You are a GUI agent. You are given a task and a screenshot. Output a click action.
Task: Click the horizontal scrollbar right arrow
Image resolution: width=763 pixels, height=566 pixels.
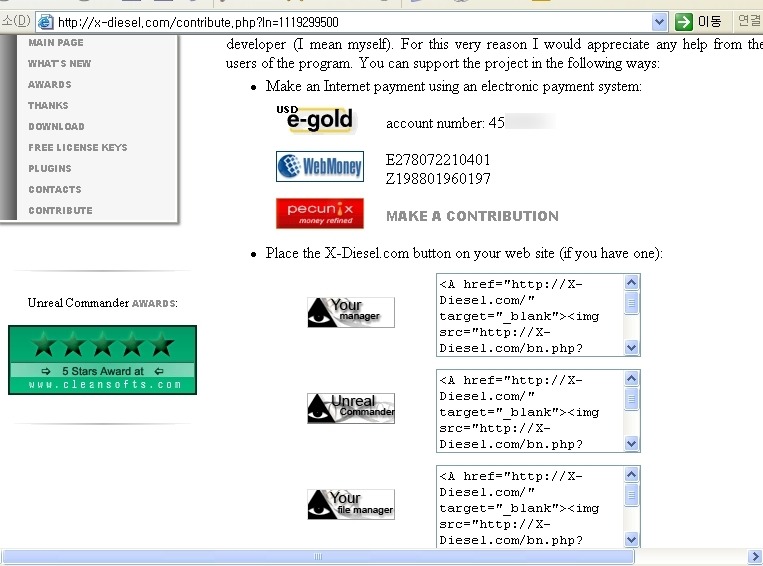click(755, 557)
